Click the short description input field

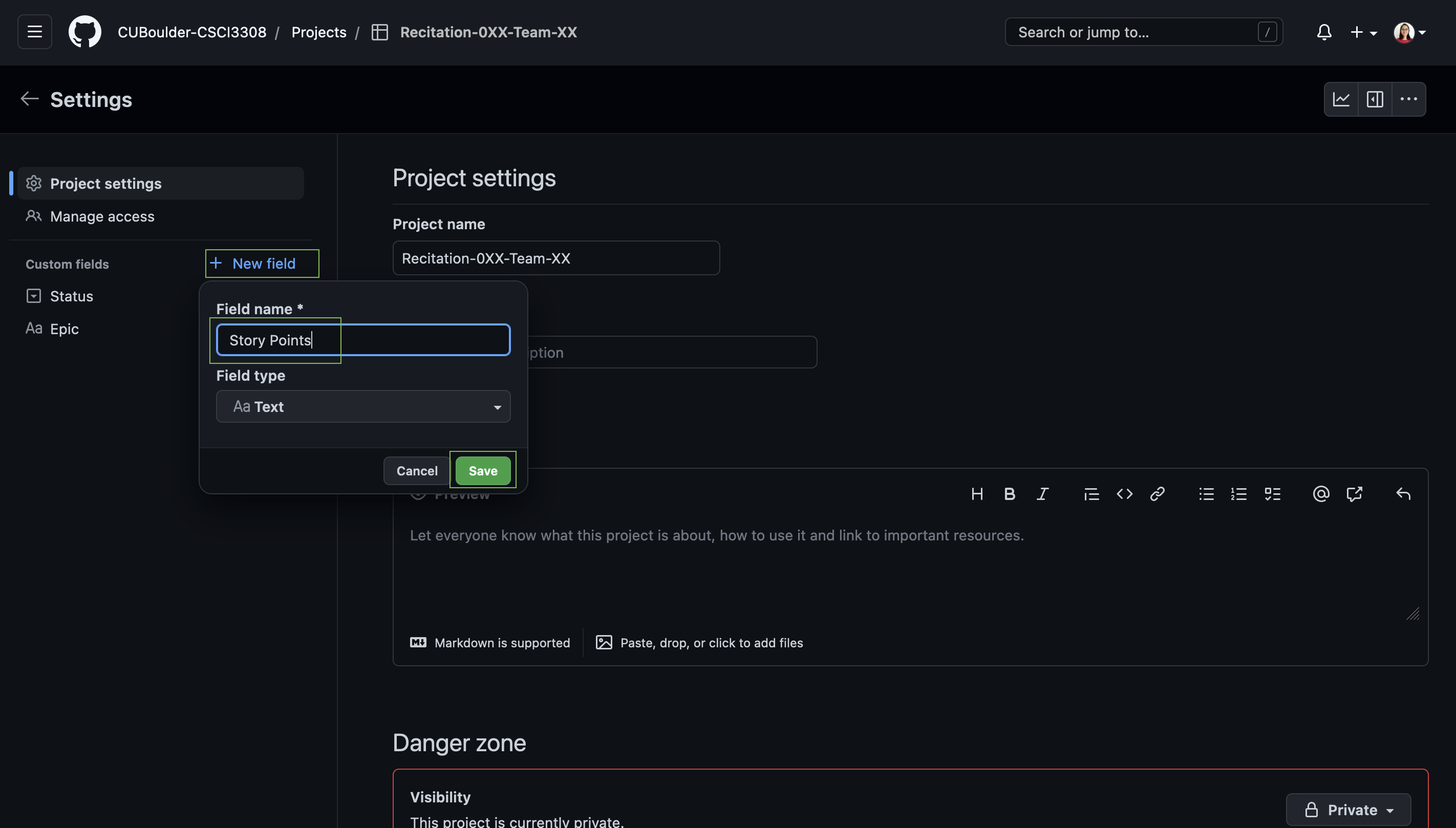click(x=671, y=352)
